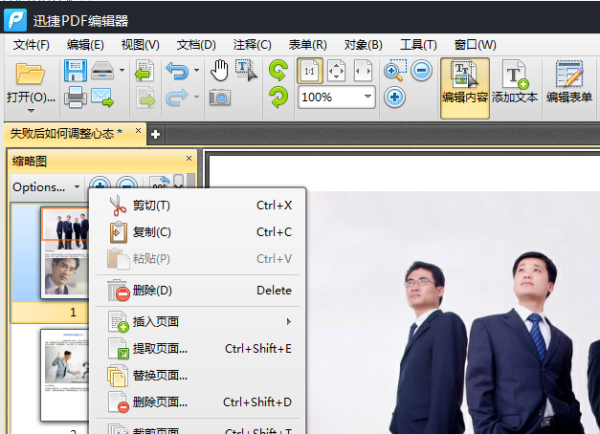
Task: Expand the 插入页面 submenu arrow
Action: click(x=289, y=322)
